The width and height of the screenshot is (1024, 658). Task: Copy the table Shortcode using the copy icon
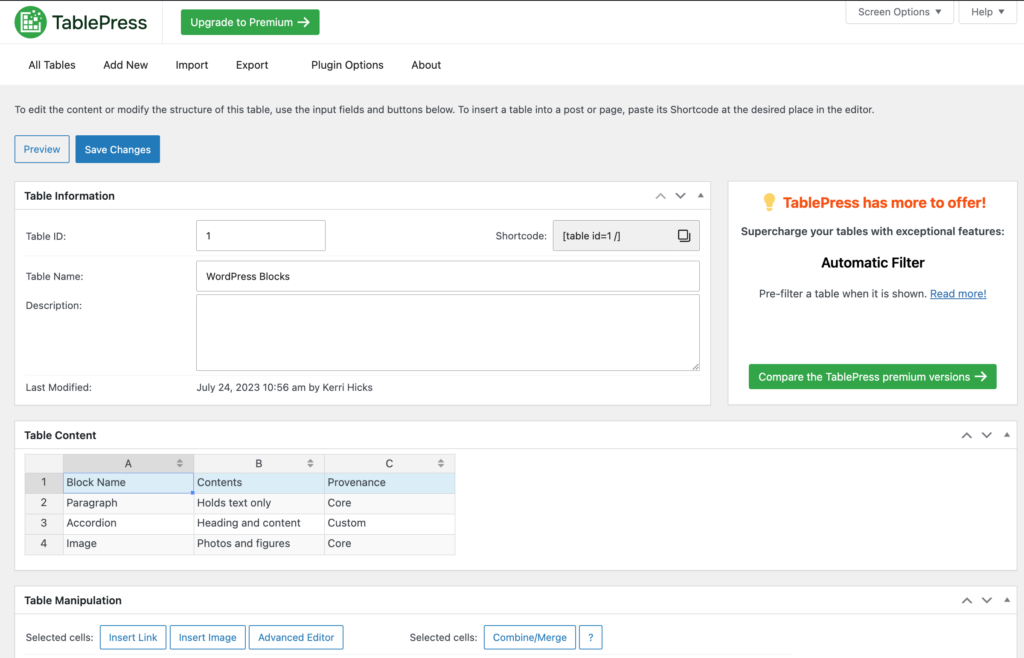point(683,235)
